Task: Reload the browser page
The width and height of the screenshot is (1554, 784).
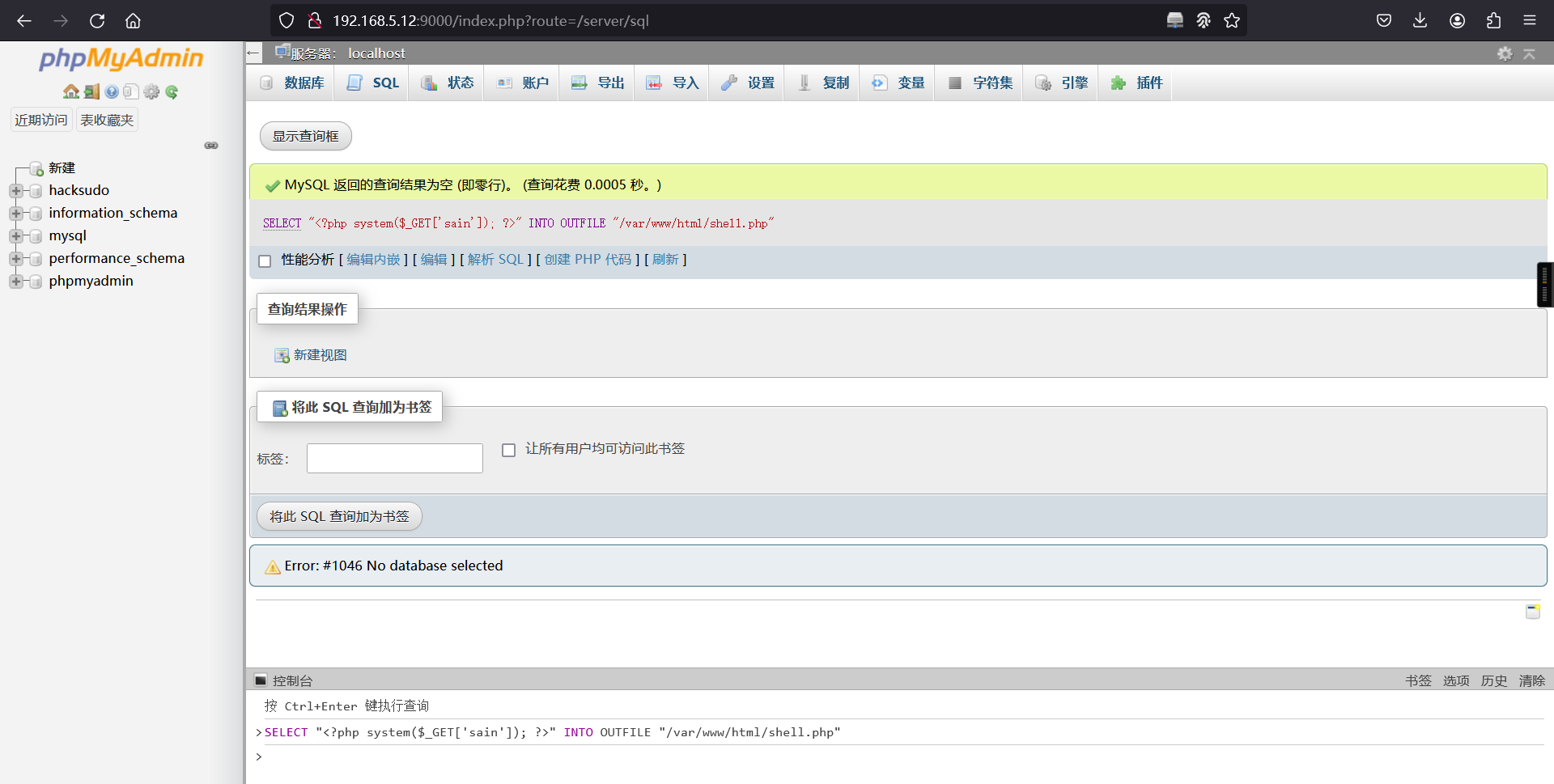Action: (97, 20)
